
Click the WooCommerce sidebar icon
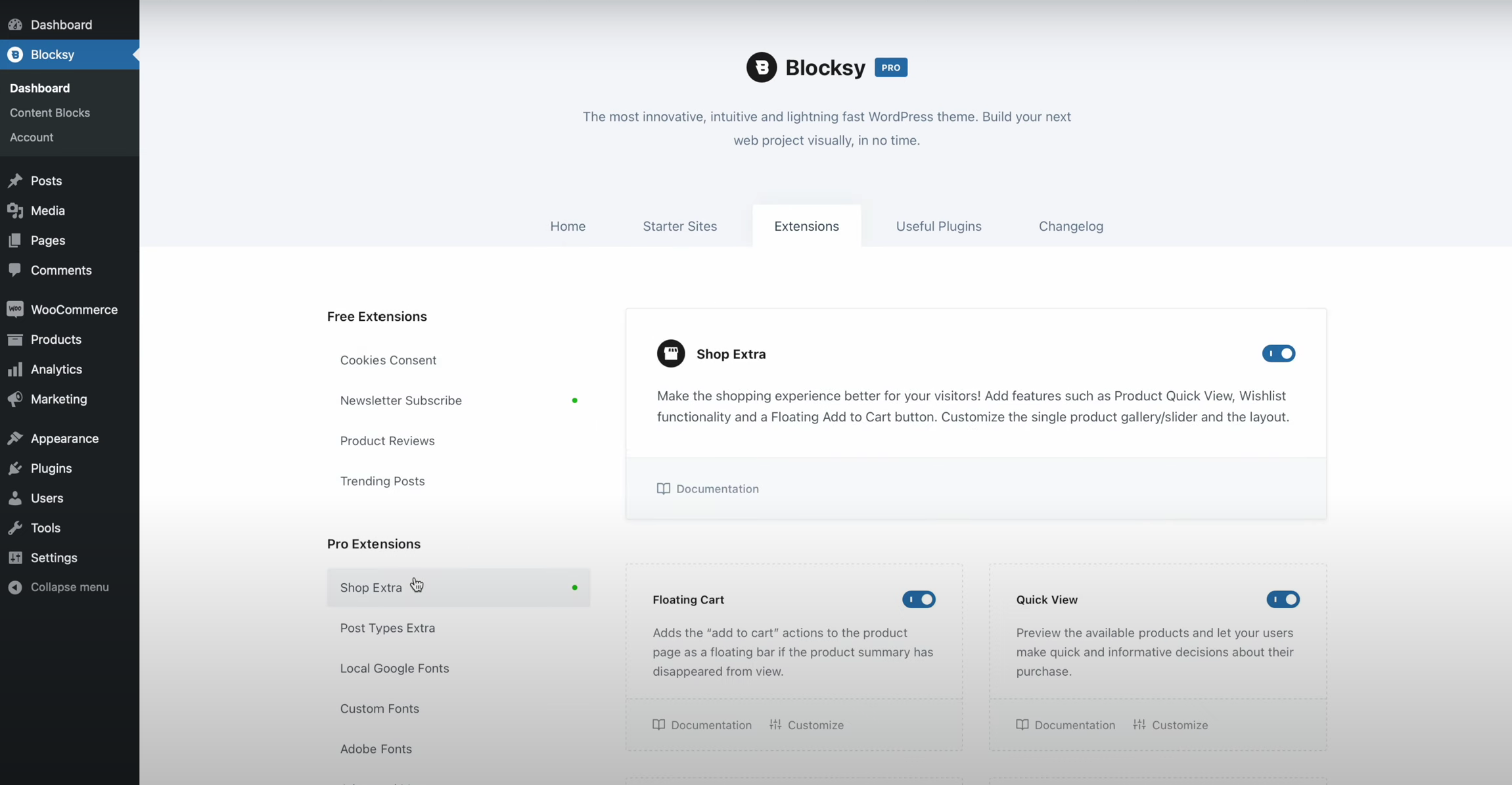[x=14, y=309]
